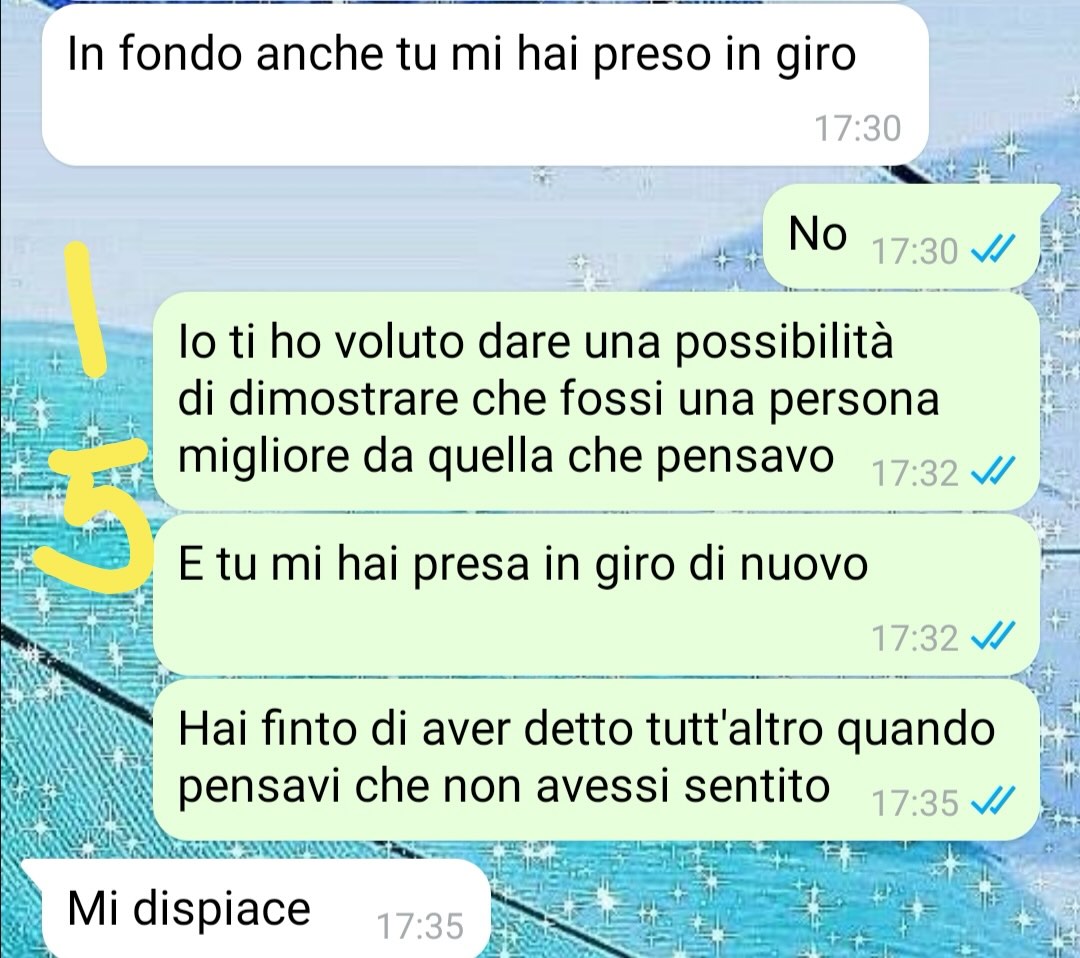This screenshot has width=1080, height=958.
Task: Click the 17:30 timestamp next to 'No'
Action: (915, 251)
